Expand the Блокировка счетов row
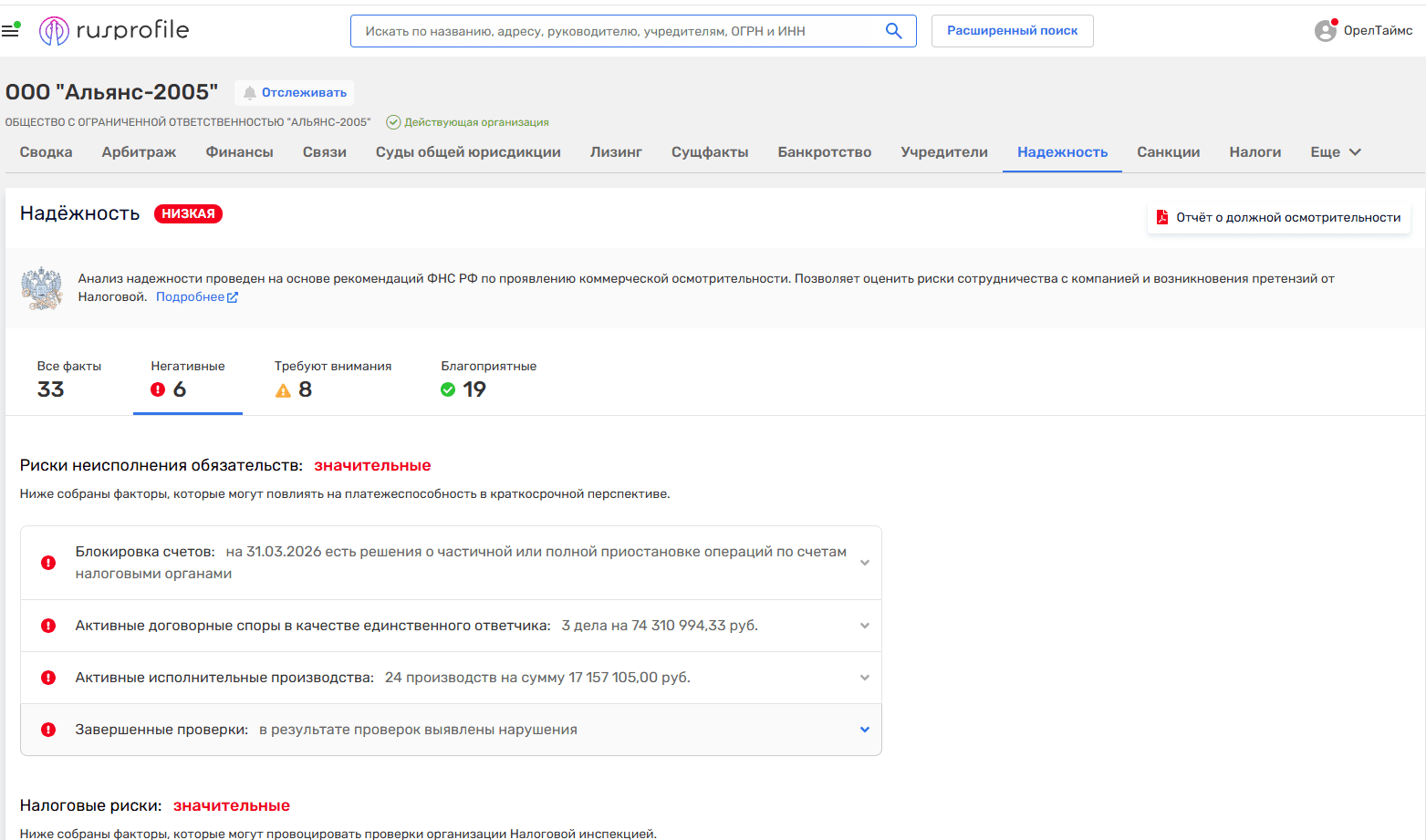Screen dimensions: 1426x840 [864, 563]
